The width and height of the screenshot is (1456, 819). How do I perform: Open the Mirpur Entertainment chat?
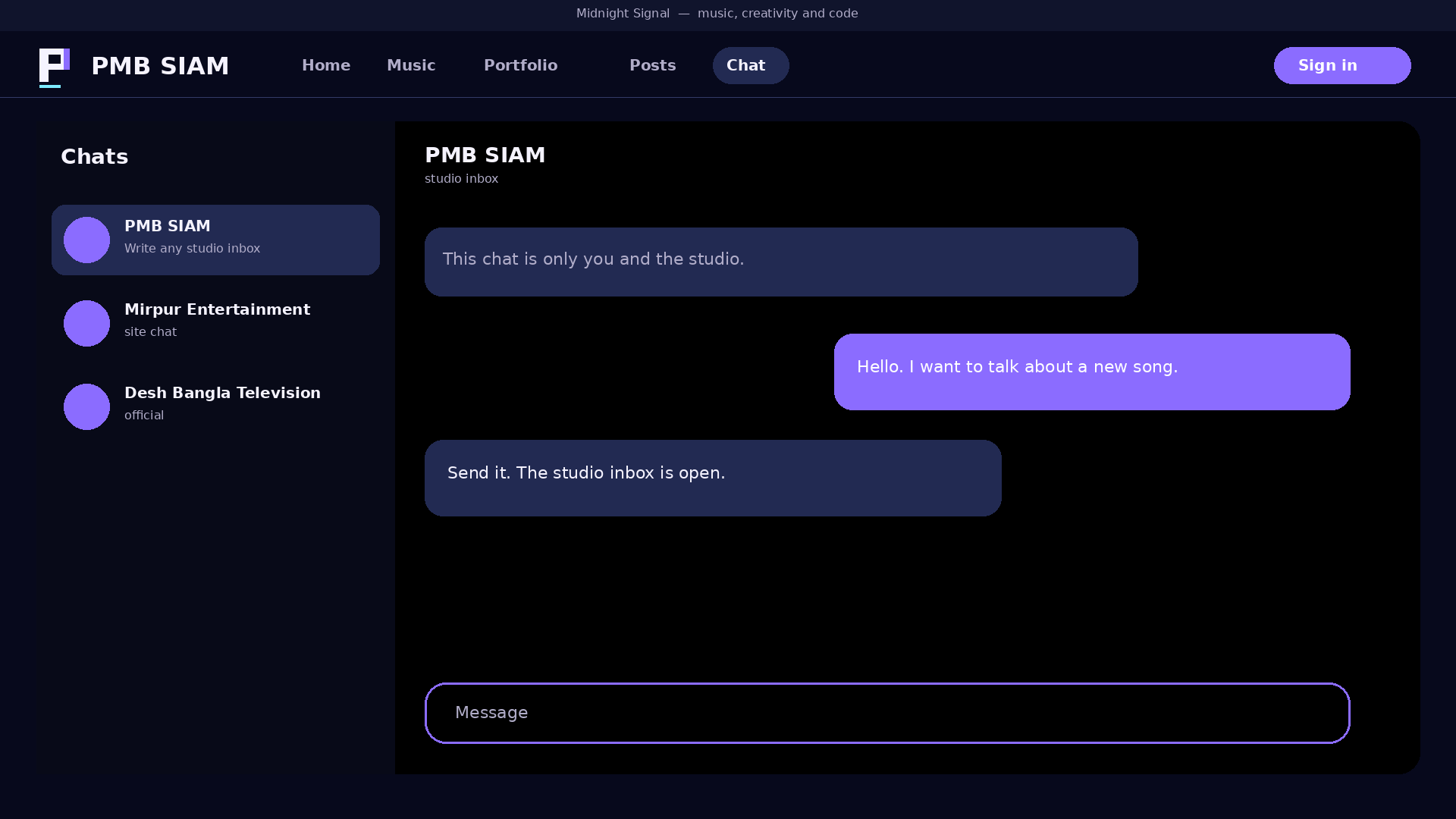point(215,323)
